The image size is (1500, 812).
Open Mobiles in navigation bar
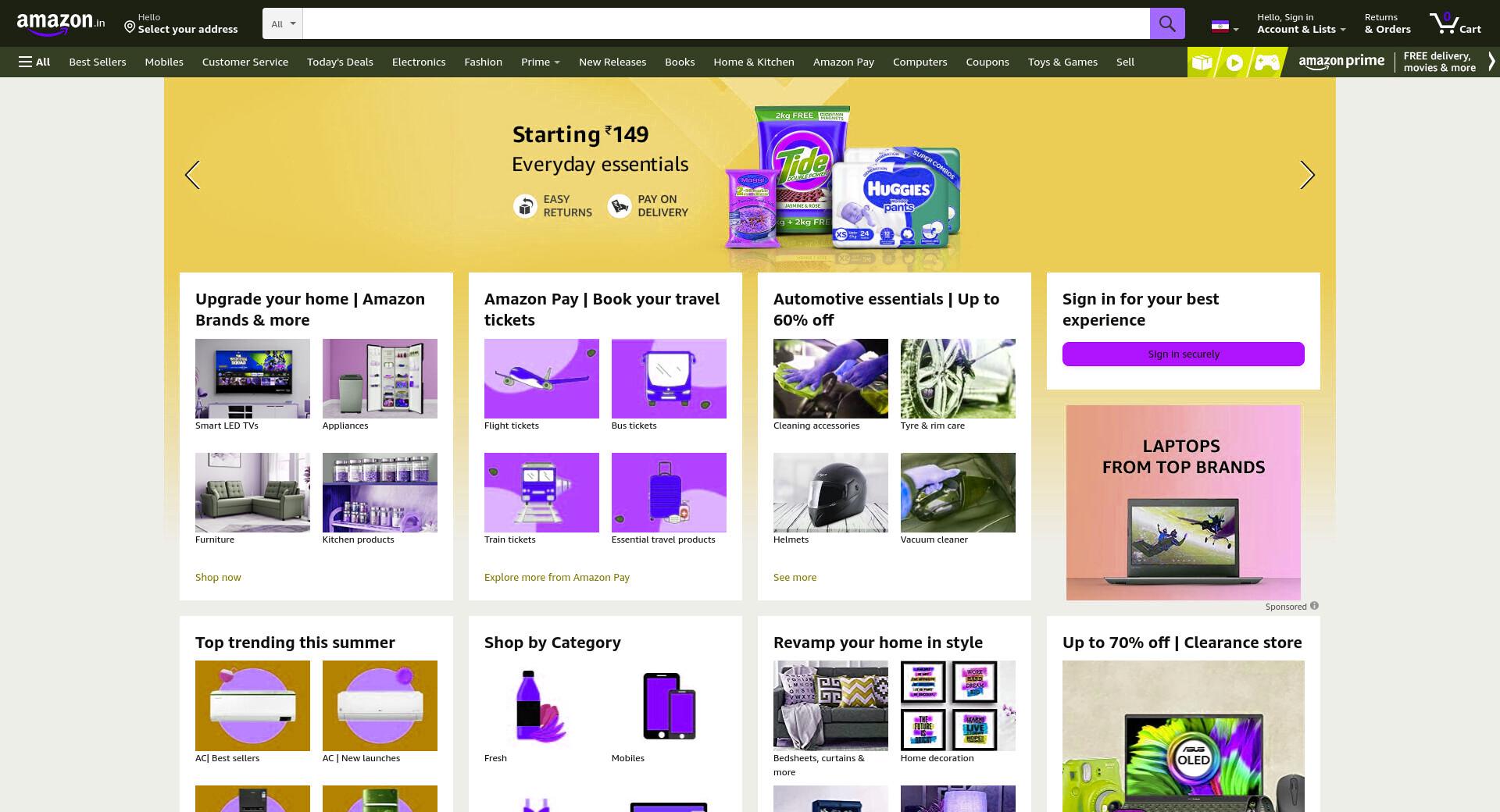click(x=164, y=62)
